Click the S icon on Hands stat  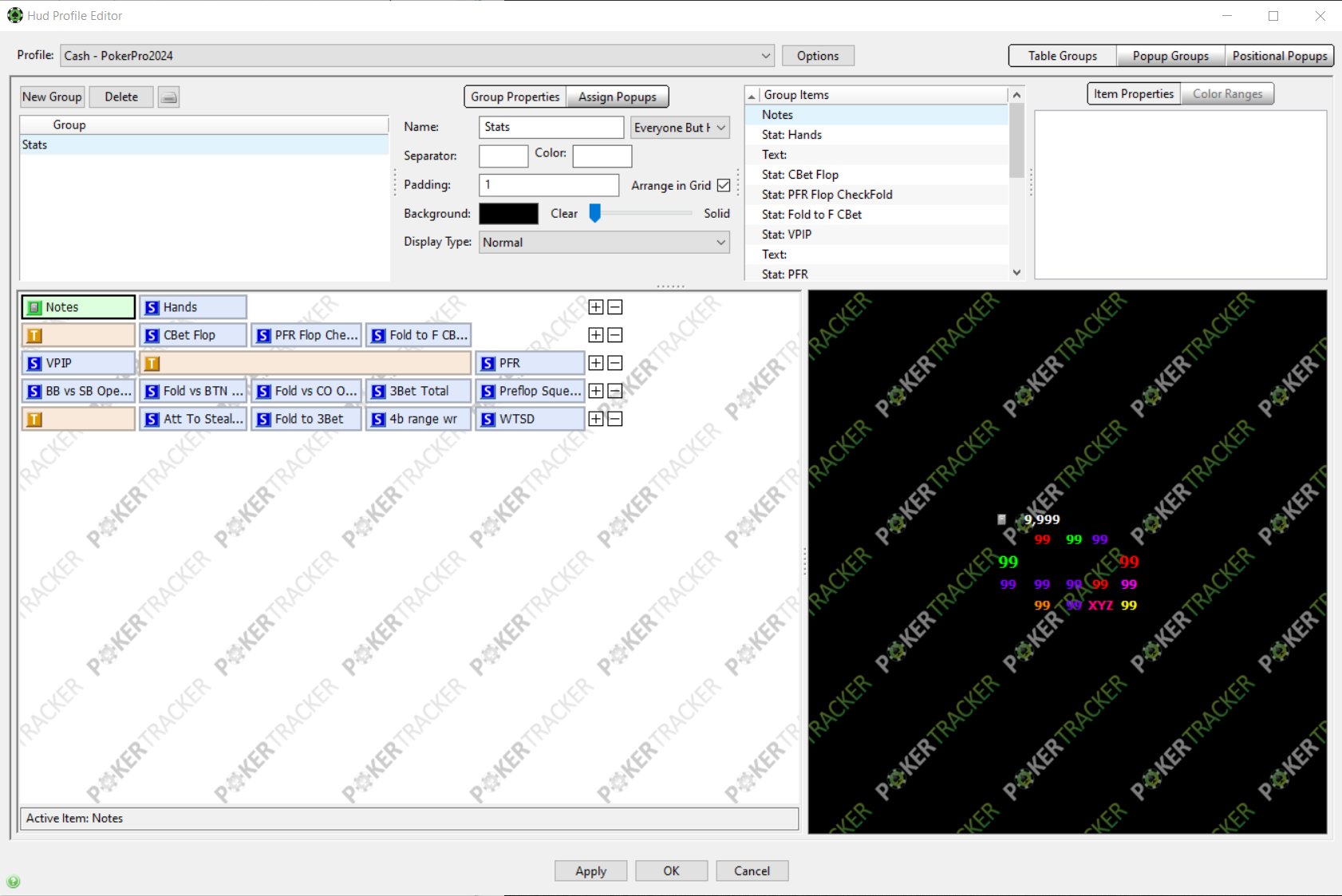pos(152,307)
